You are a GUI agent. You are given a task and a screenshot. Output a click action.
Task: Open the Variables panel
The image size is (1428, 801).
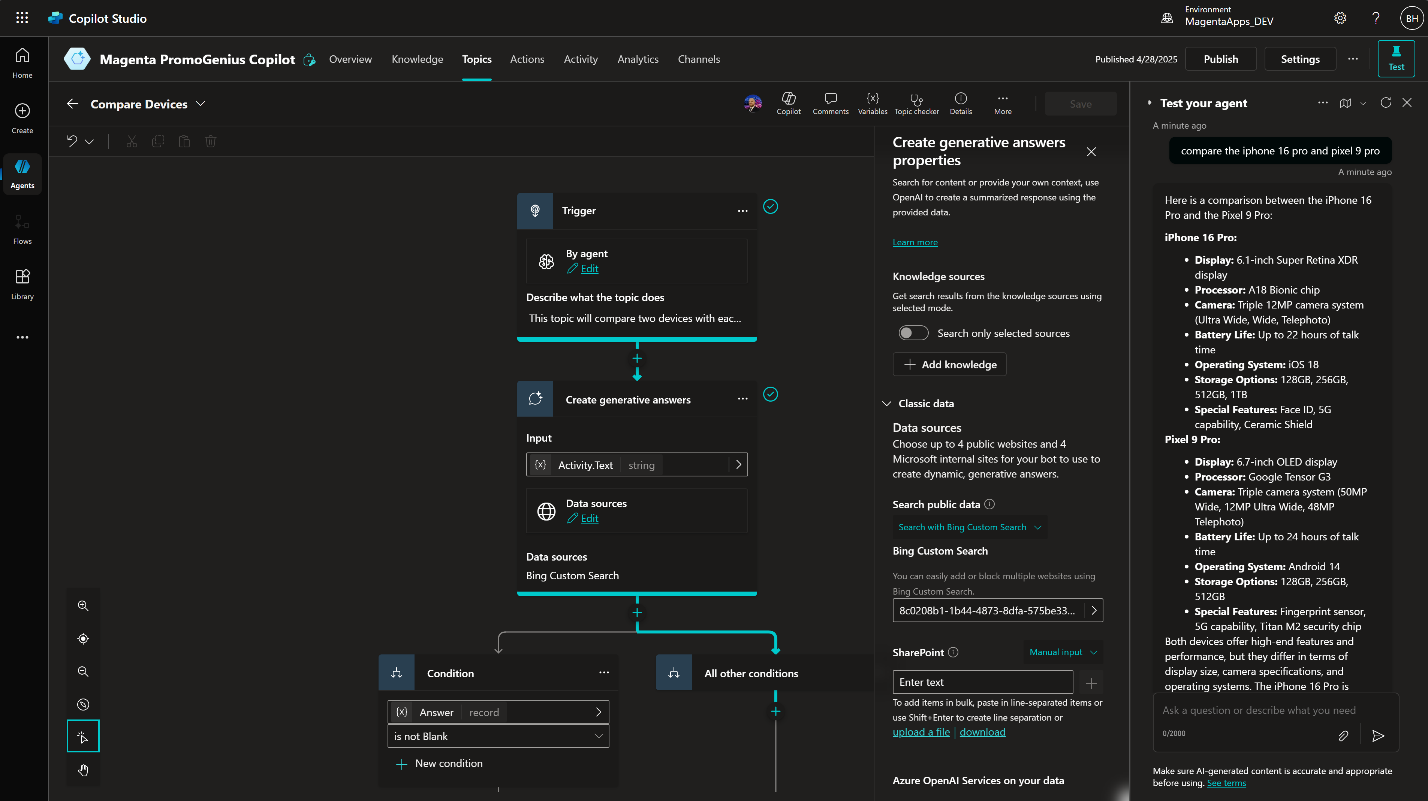coord(872,103)
